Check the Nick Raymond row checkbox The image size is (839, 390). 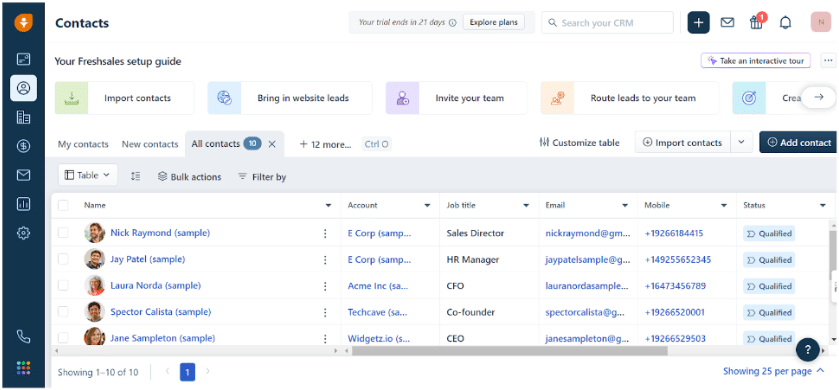(x=63, y=233)
